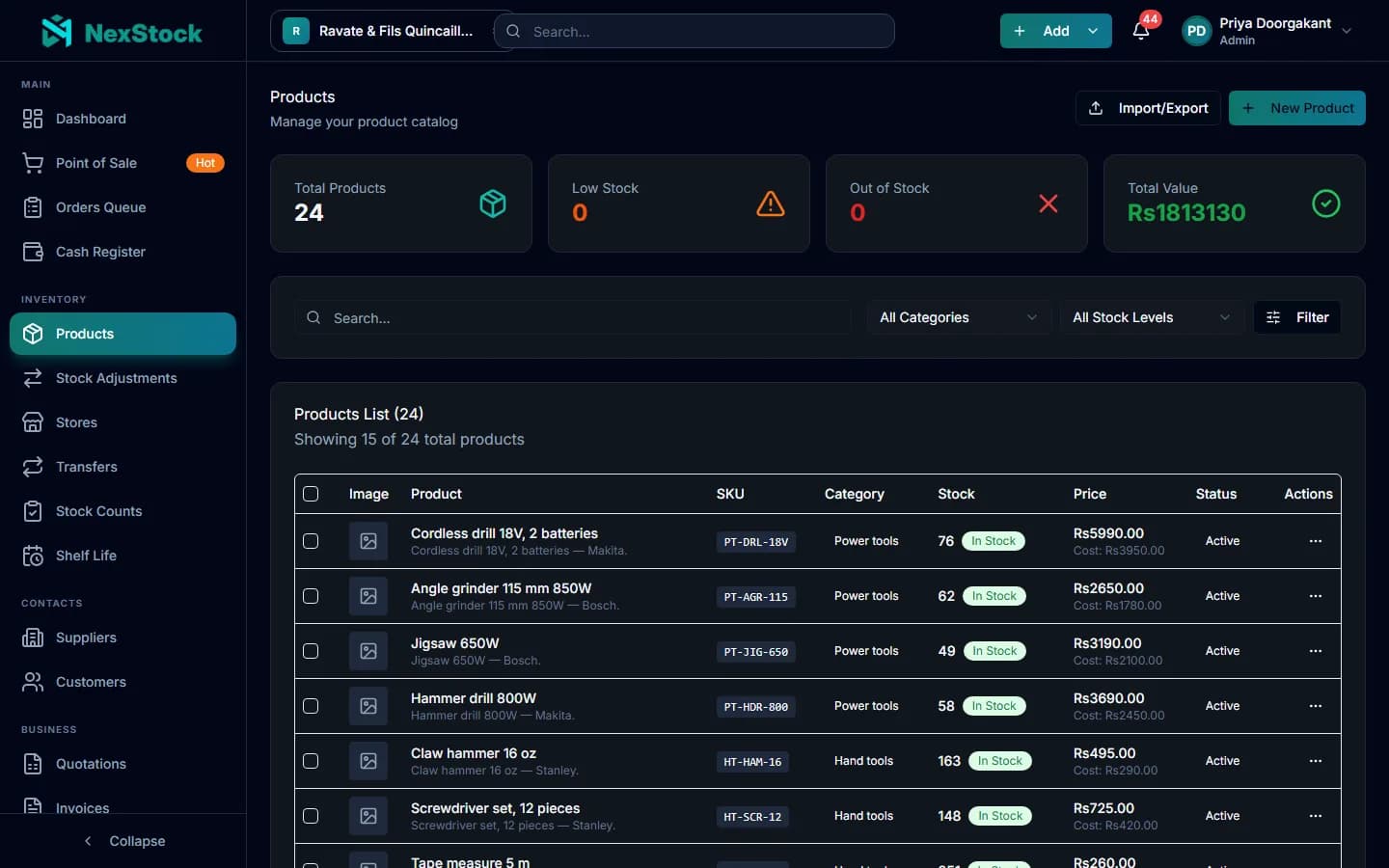Open the Suppliers page
The width and height of the screenshot is (1389, 868).
(x=123, y=637)
